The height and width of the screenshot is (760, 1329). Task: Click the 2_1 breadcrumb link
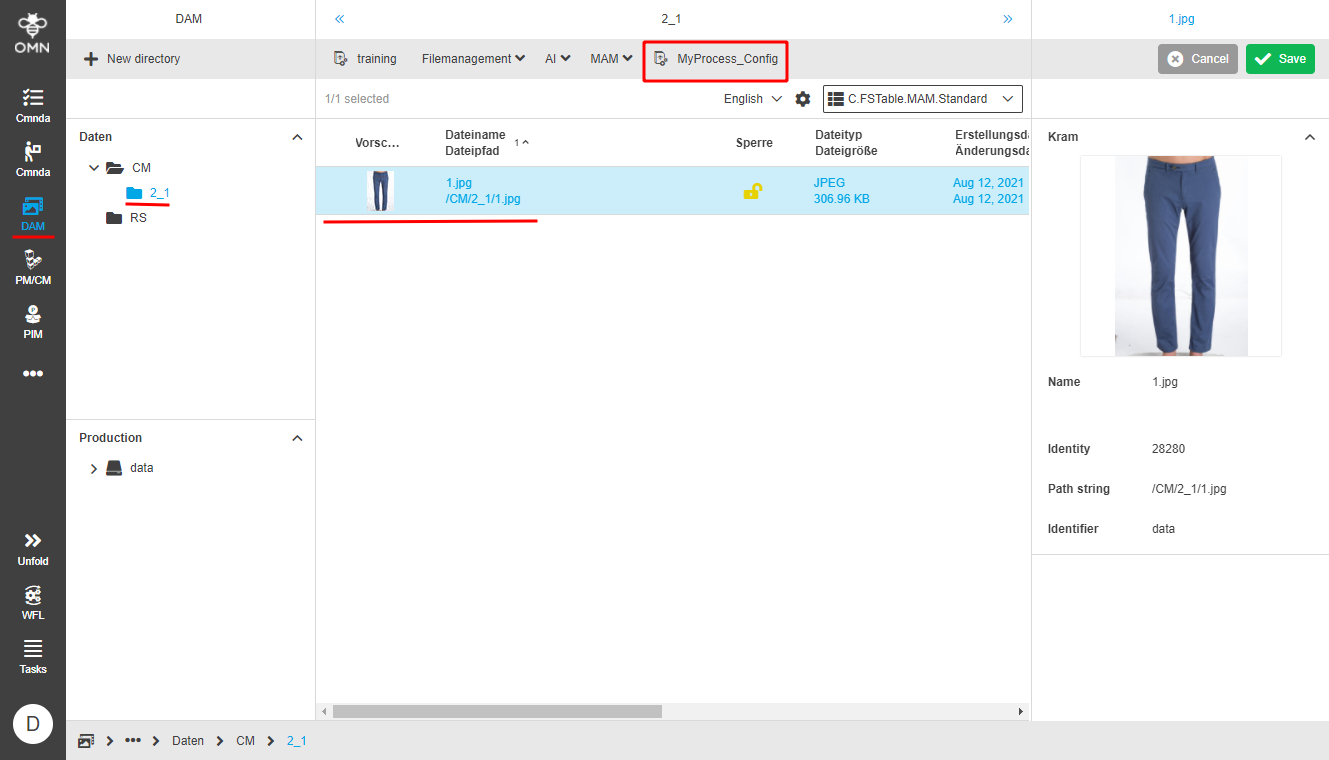point(296,741)
